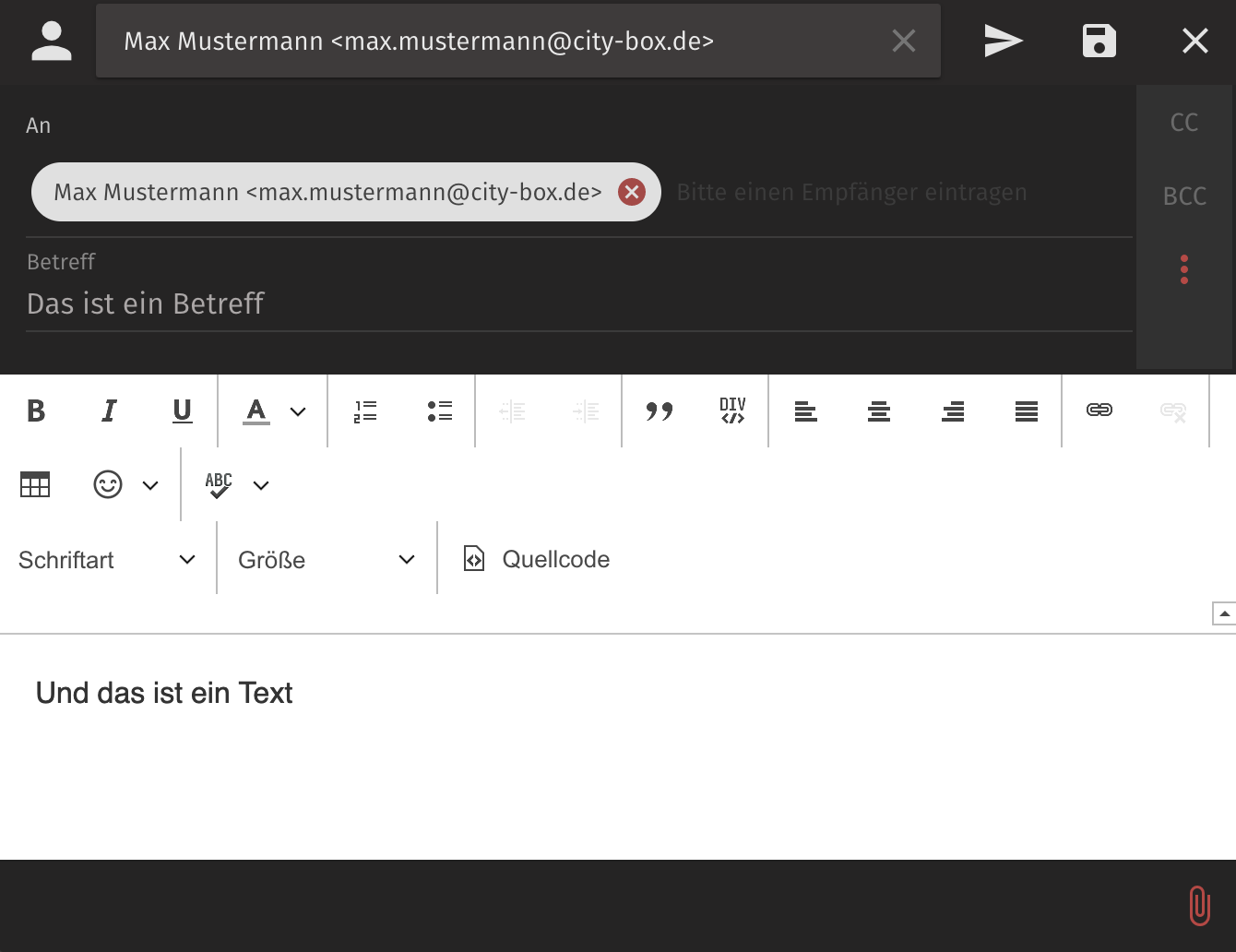The width and height of the screenshot is (1236, 952).
Task: Insert a link with the chain icon
Action: coord(1099,411)
